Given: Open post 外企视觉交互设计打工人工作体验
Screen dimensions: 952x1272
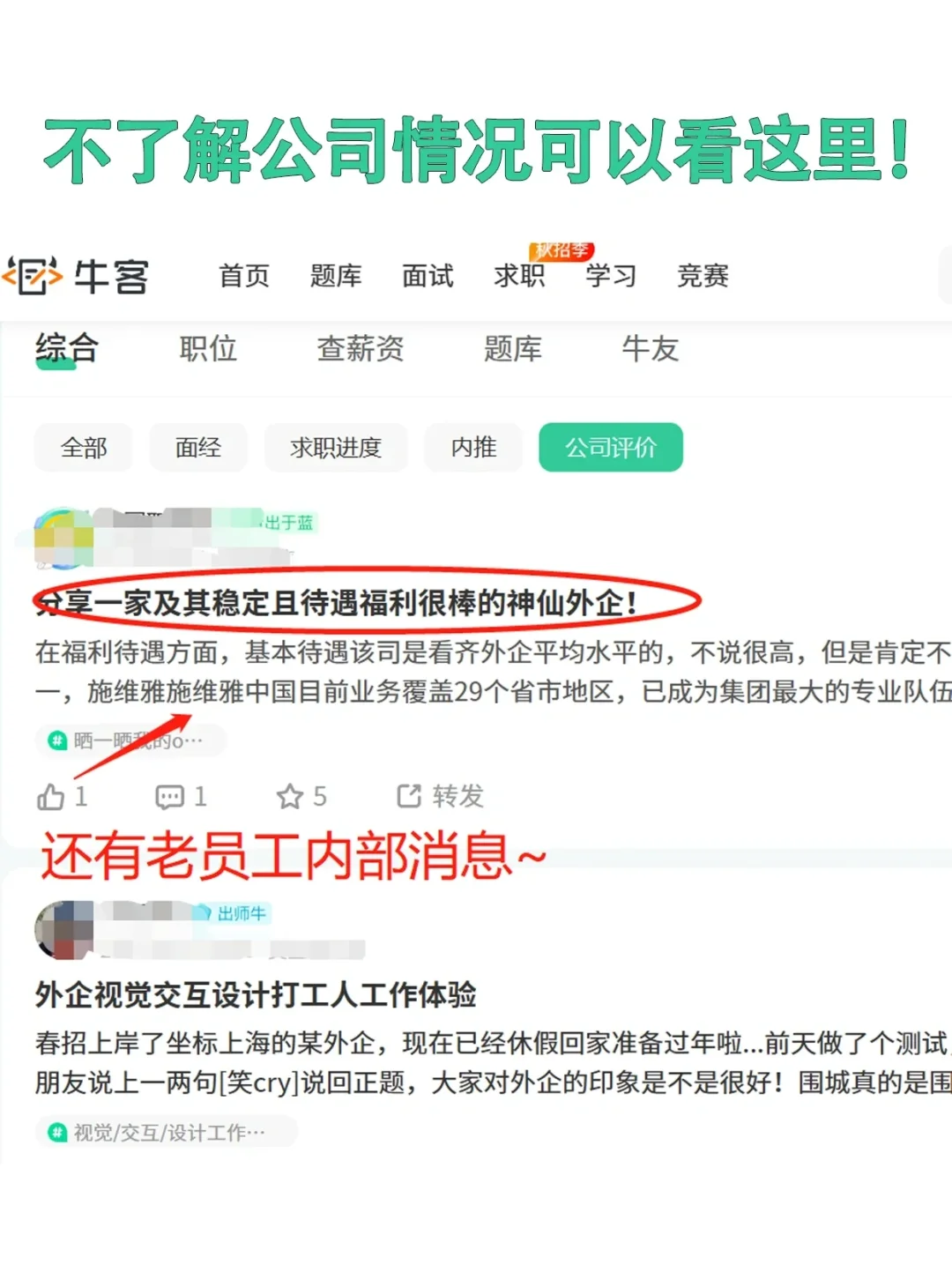Looking at the screenshot, I should click(x=256, y=995).
